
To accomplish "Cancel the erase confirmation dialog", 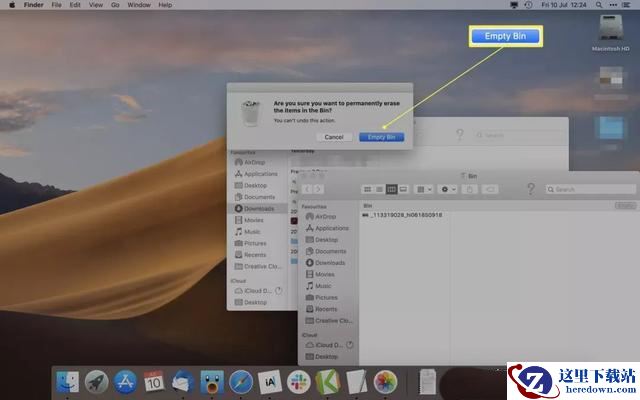I will click(x=334, y=137).
